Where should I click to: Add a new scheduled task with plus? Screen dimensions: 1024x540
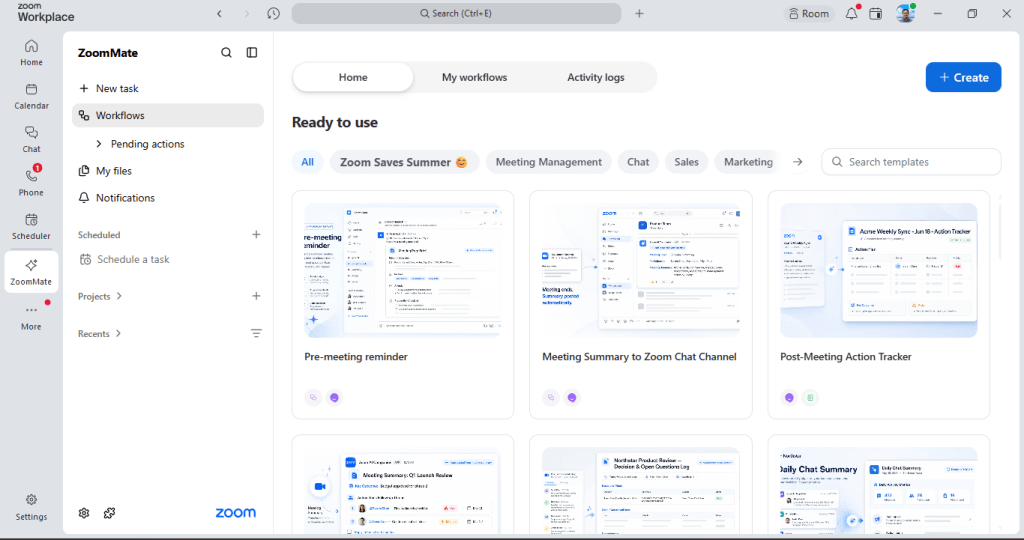pos(256,234)
